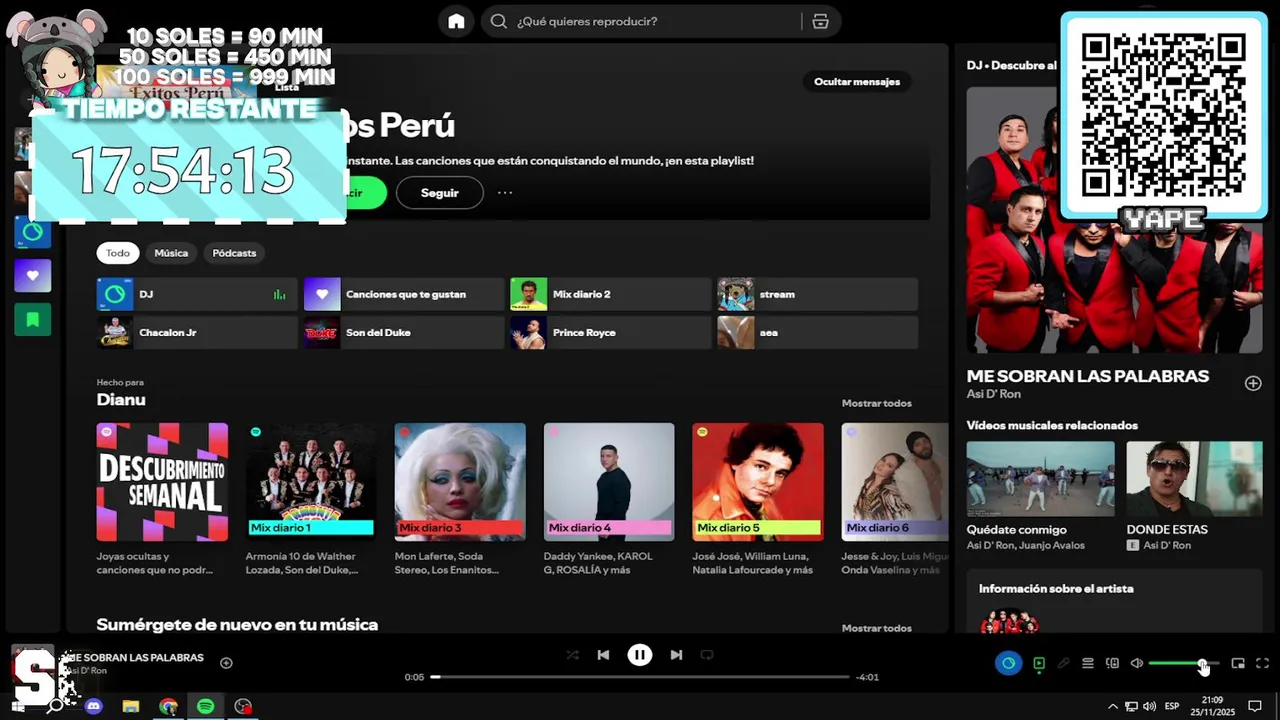Toggle repeat mode
The height and width of the screenshot is (720, 1280).
[x=707, y=655]
